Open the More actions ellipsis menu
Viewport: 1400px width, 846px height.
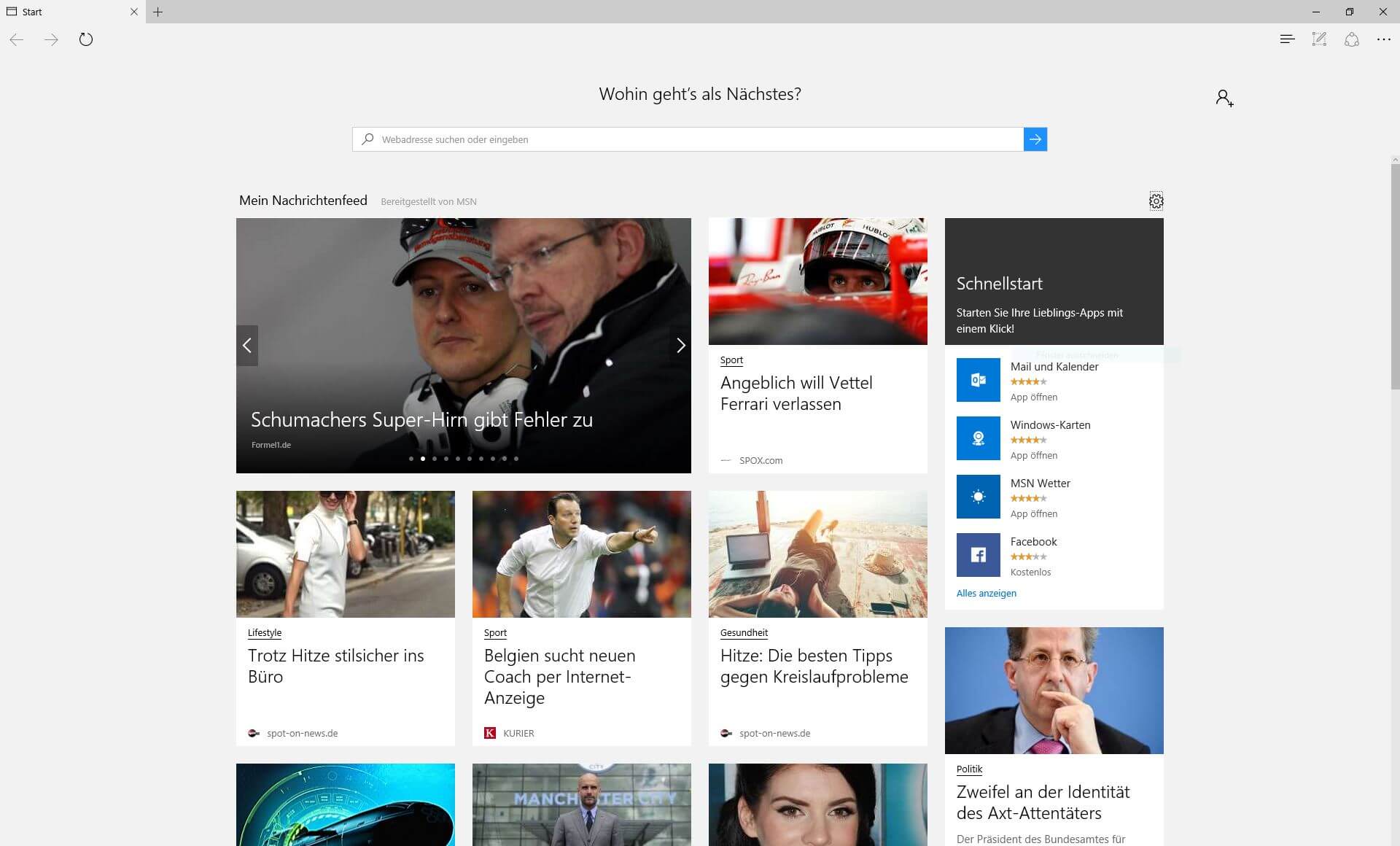coord(1384,39)
